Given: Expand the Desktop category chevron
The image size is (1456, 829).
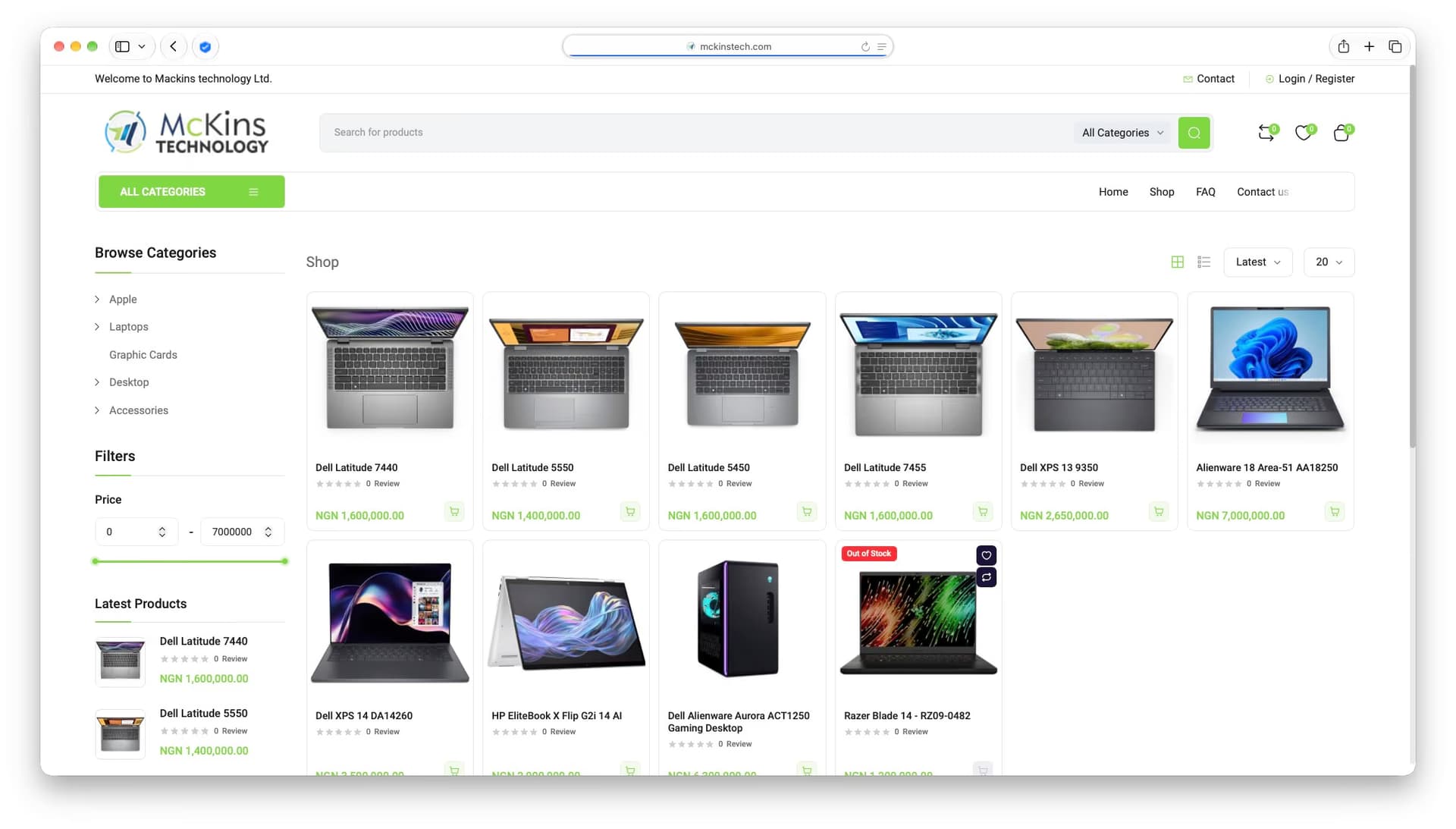Looking at the screenshot, I should [x=97, y=382].
